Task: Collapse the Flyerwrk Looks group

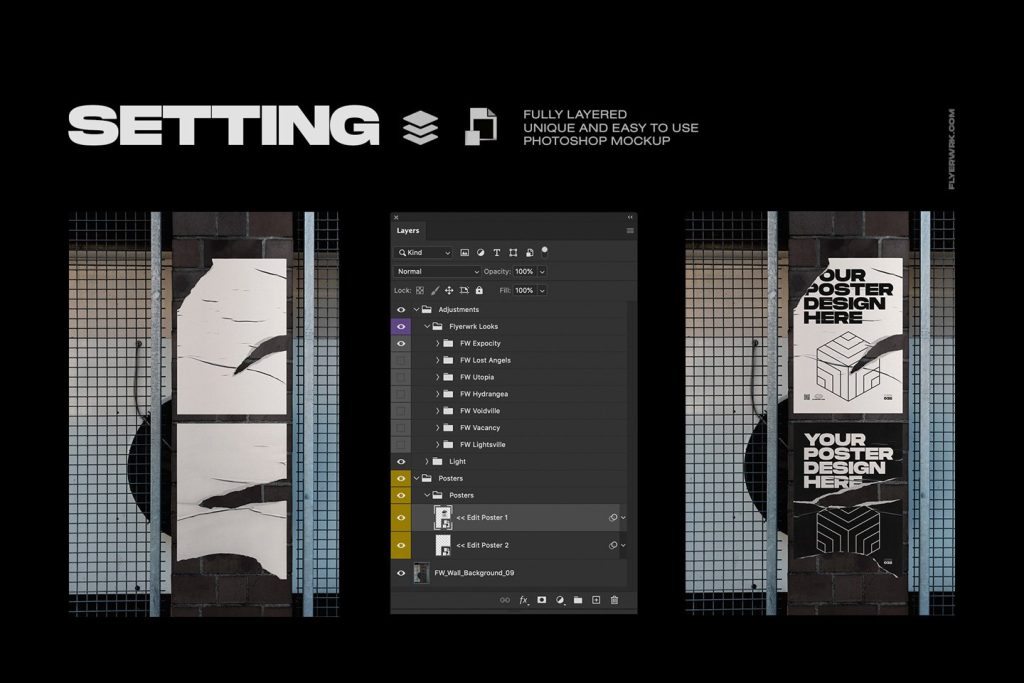Action: [x=427, y=326]
